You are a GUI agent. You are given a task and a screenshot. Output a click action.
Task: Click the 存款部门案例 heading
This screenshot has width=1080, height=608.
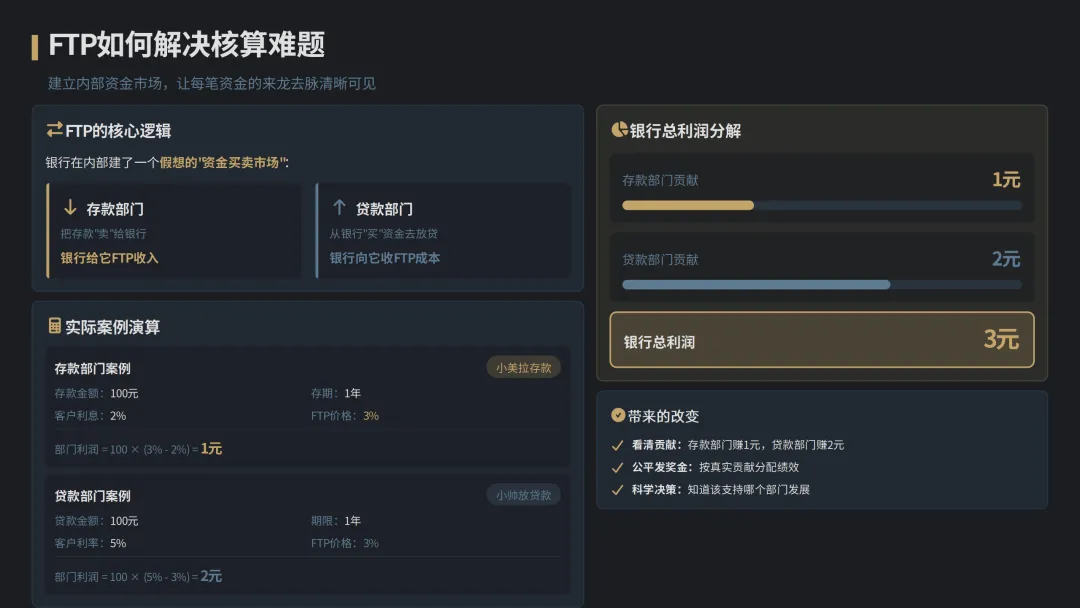pos(92,368)
